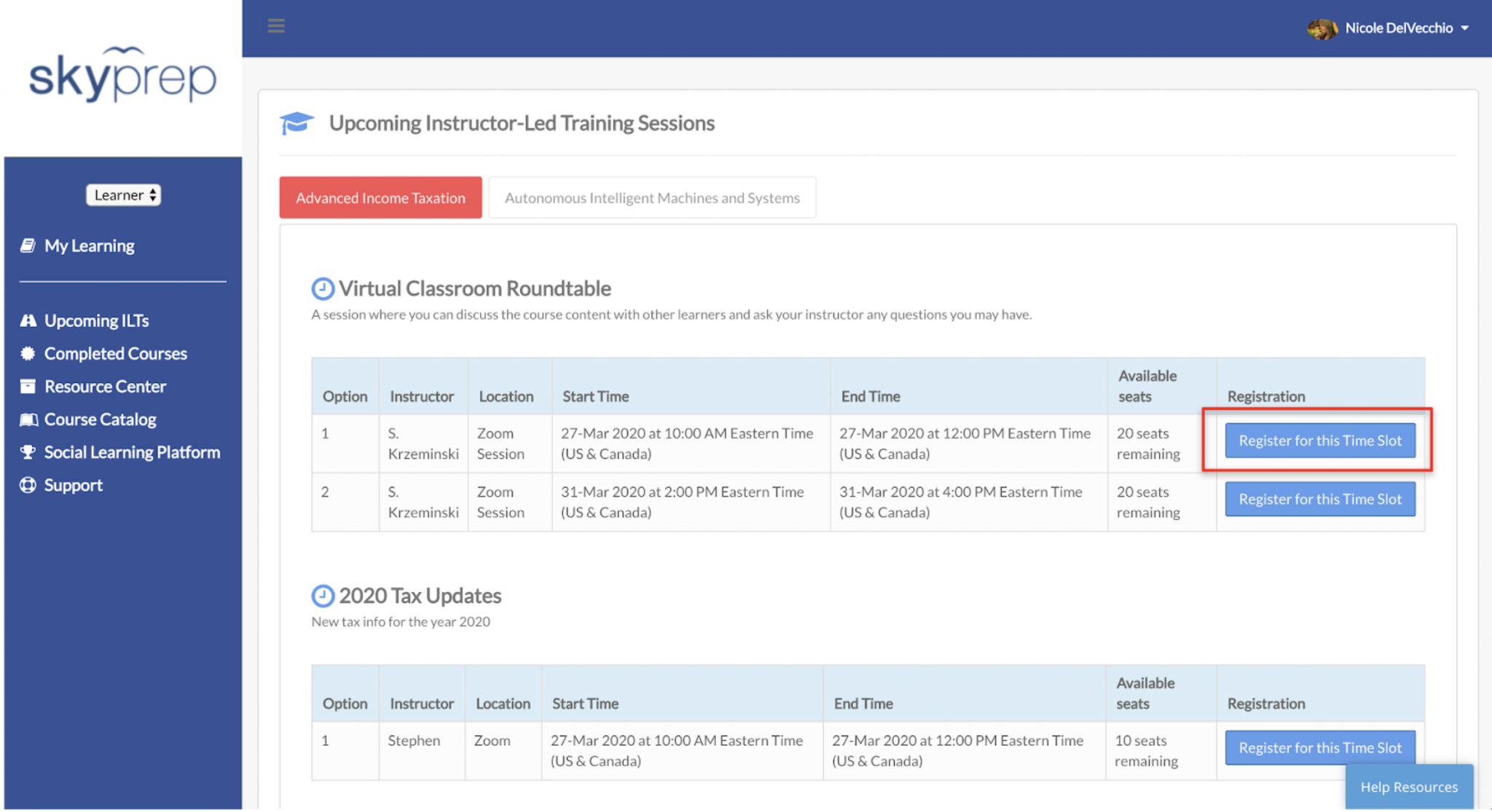The width and height of the screenshot is (1492, 812).
Task: Open Resource Center from the sidebar
Action: 105,386
